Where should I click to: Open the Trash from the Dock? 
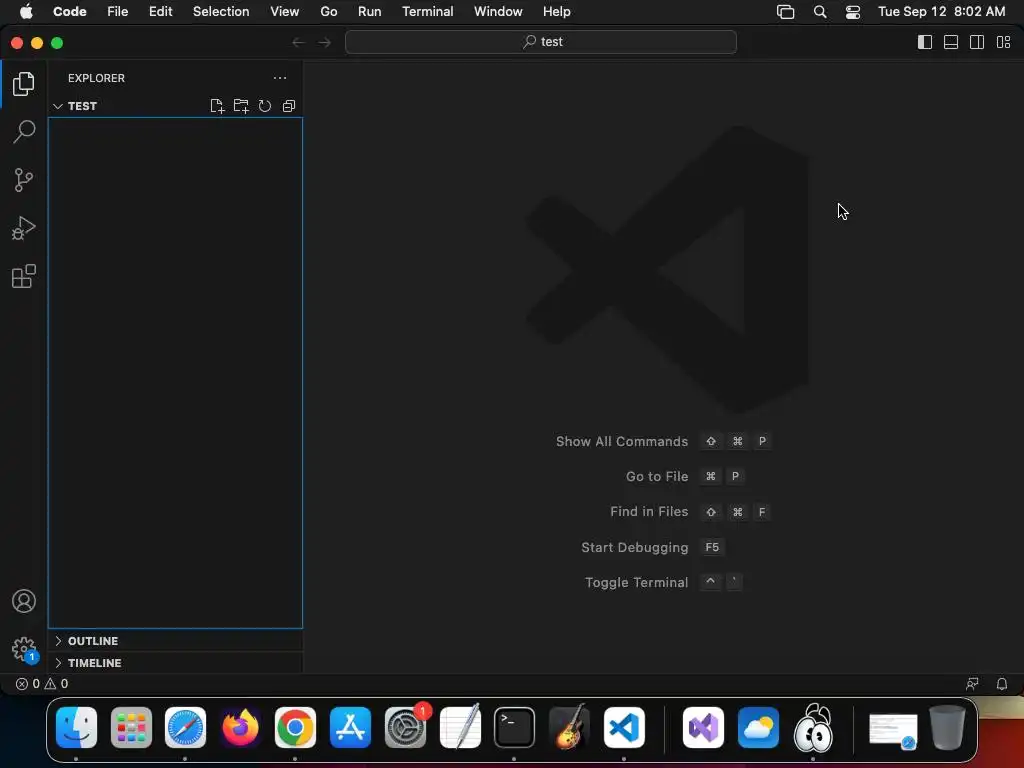948,728
